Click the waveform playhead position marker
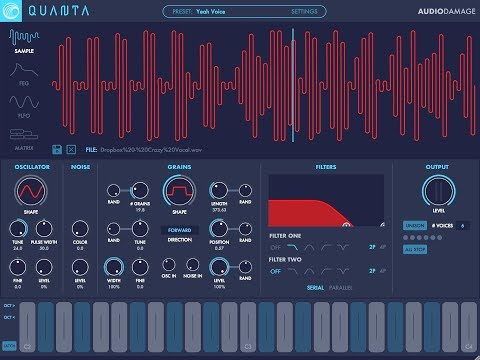This screenshot has width=480, height=360. pos(293,85)
